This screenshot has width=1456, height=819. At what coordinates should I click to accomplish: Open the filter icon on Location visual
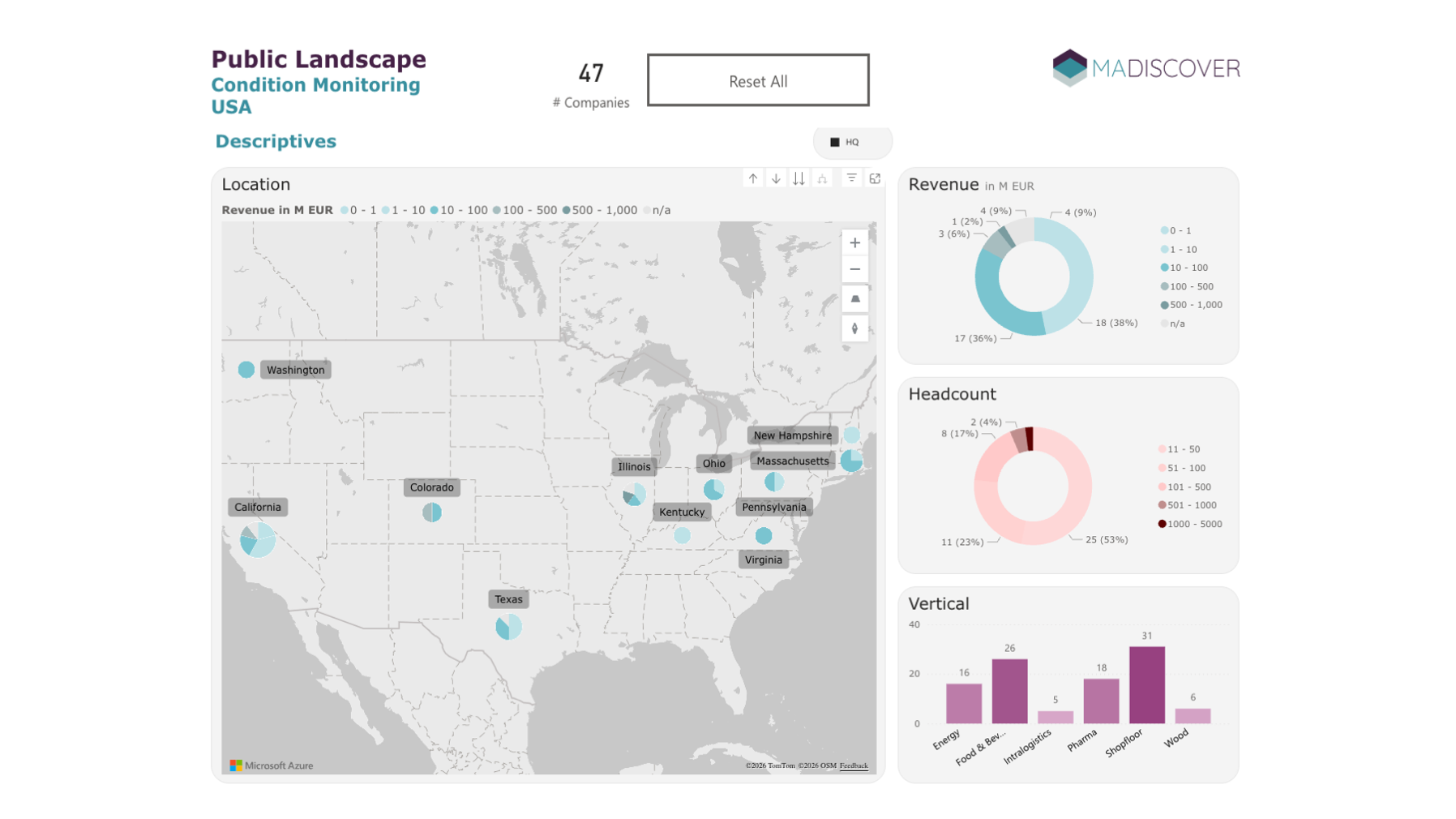[x=851, y=178]
